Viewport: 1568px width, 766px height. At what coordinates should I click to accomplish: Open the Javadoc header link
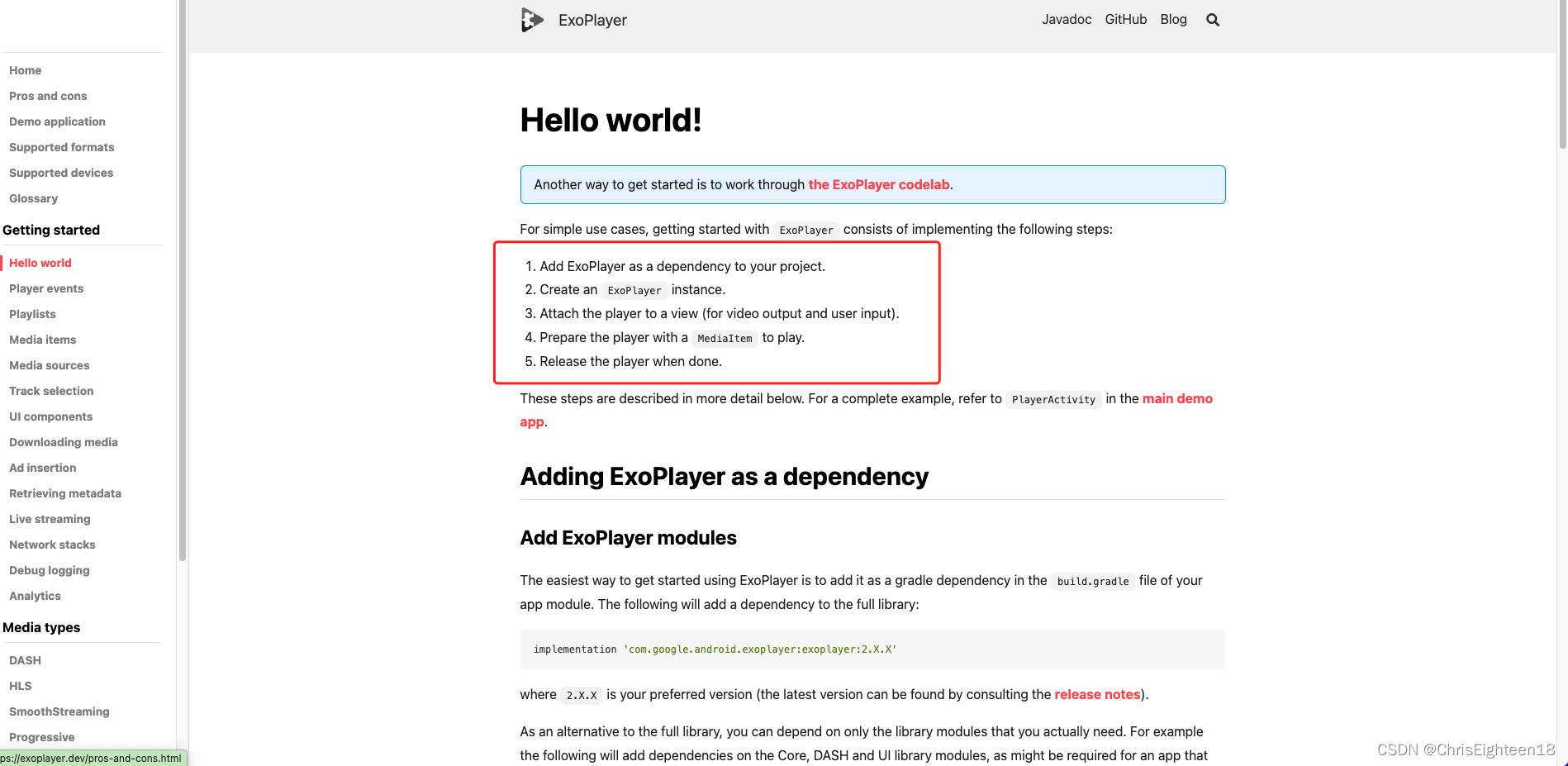coord(1067,20)
